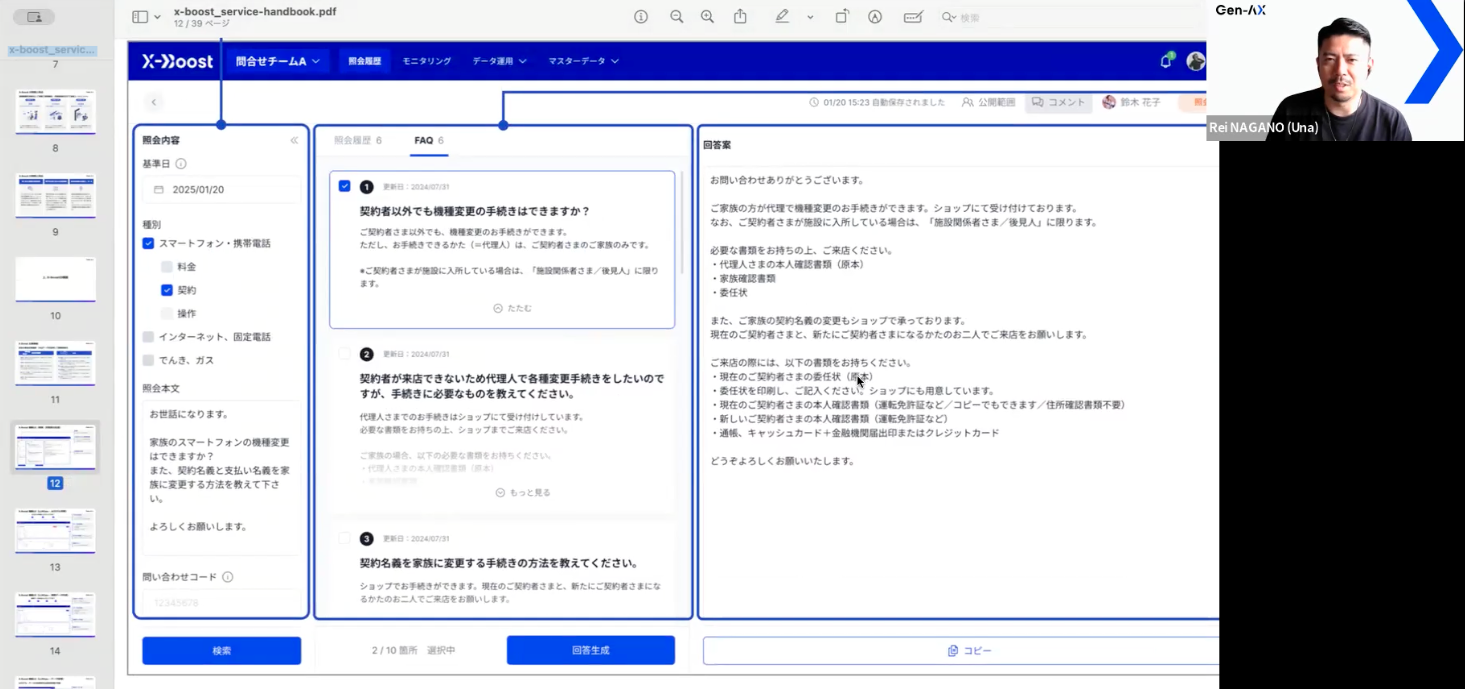Click the 基準日 date field showing 2025/01/20
The height and width of the screenshot is (689, 1465).
[221, 189]
